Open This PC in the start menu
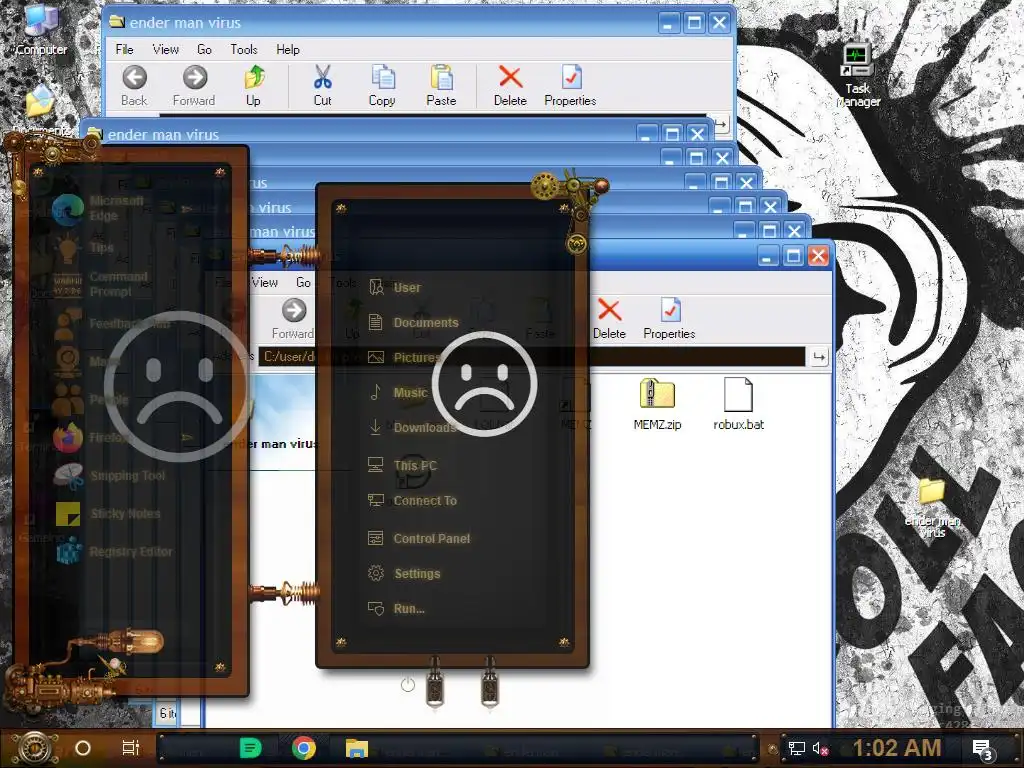1024x768 pixels. point(402,466)
